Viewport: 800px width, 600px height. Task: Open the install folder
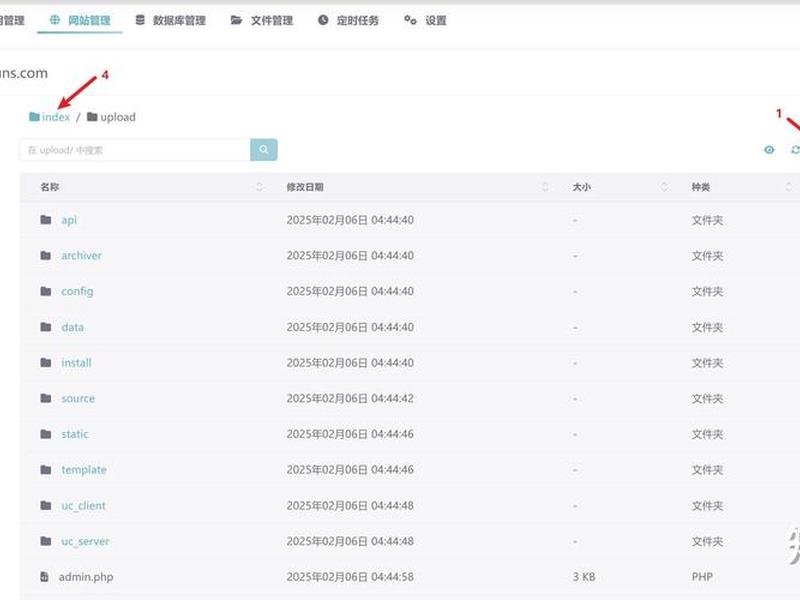pyautogui.click(x=76, y=363)
